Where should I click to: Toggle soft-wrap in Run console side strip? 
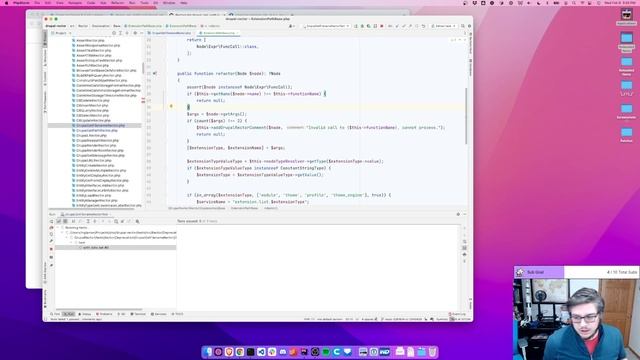tap(464, 241)
